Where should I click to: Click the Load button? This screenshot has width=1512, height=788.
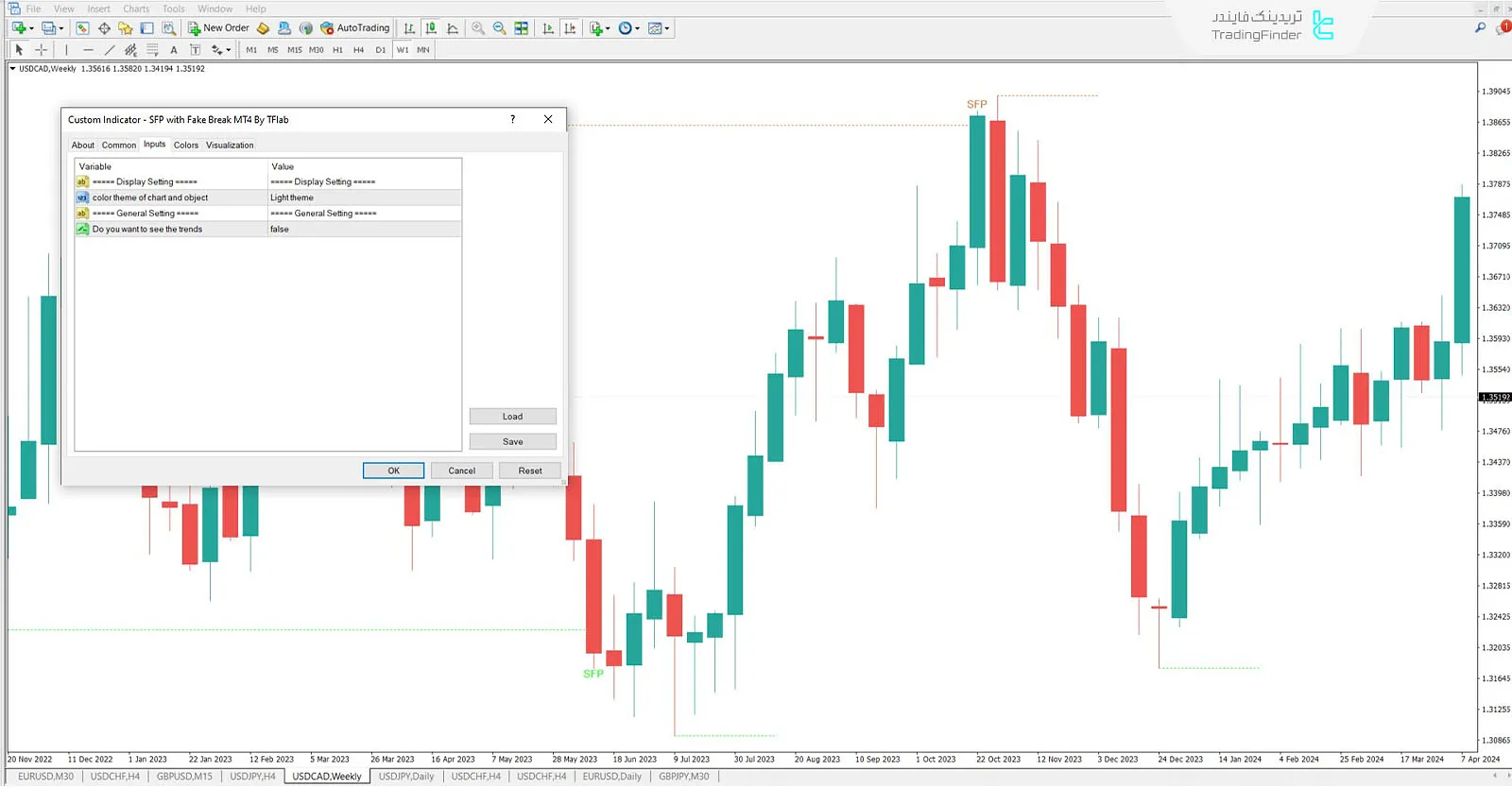[x=513, y=417]
